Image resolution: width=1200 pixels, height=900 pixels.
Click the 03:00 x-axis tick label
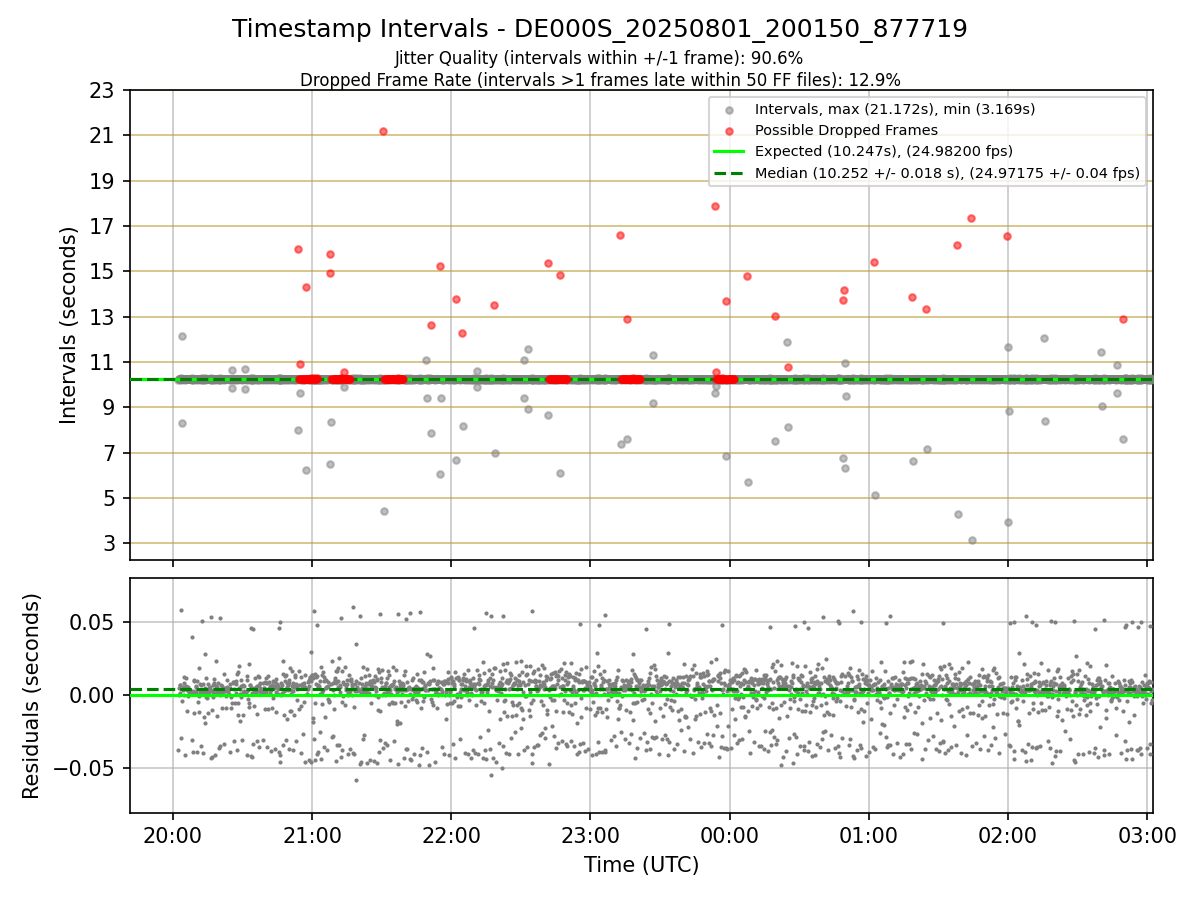tap(1146, 835)
